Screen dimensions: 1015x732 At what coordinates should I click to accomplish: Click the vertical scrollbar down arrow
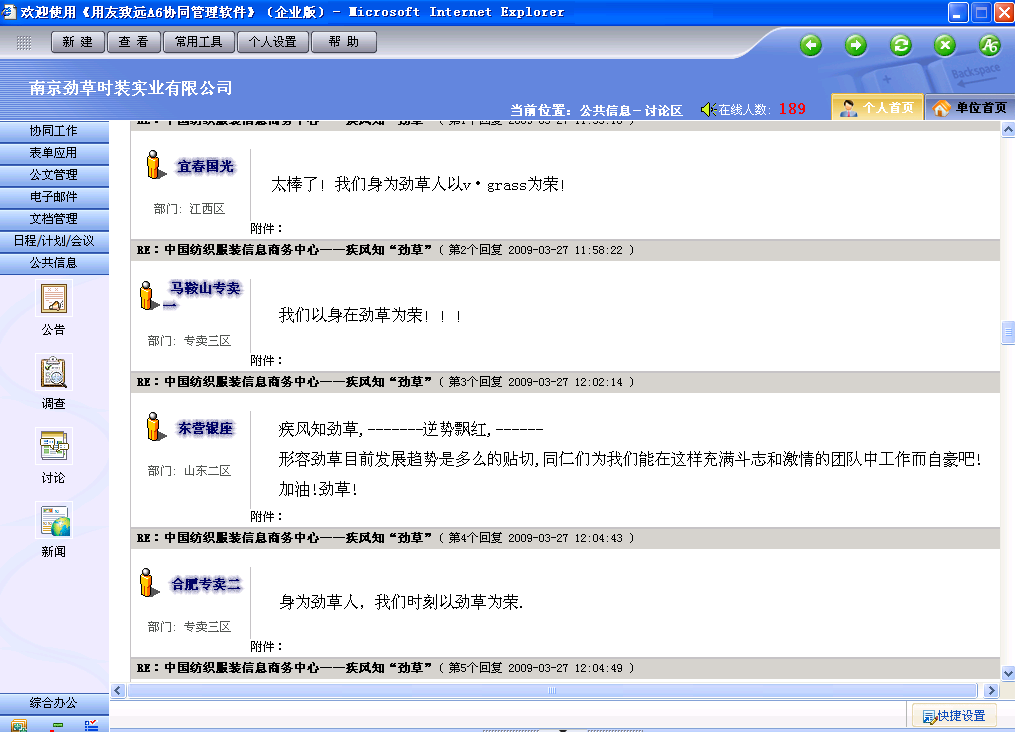[1007, 674]
